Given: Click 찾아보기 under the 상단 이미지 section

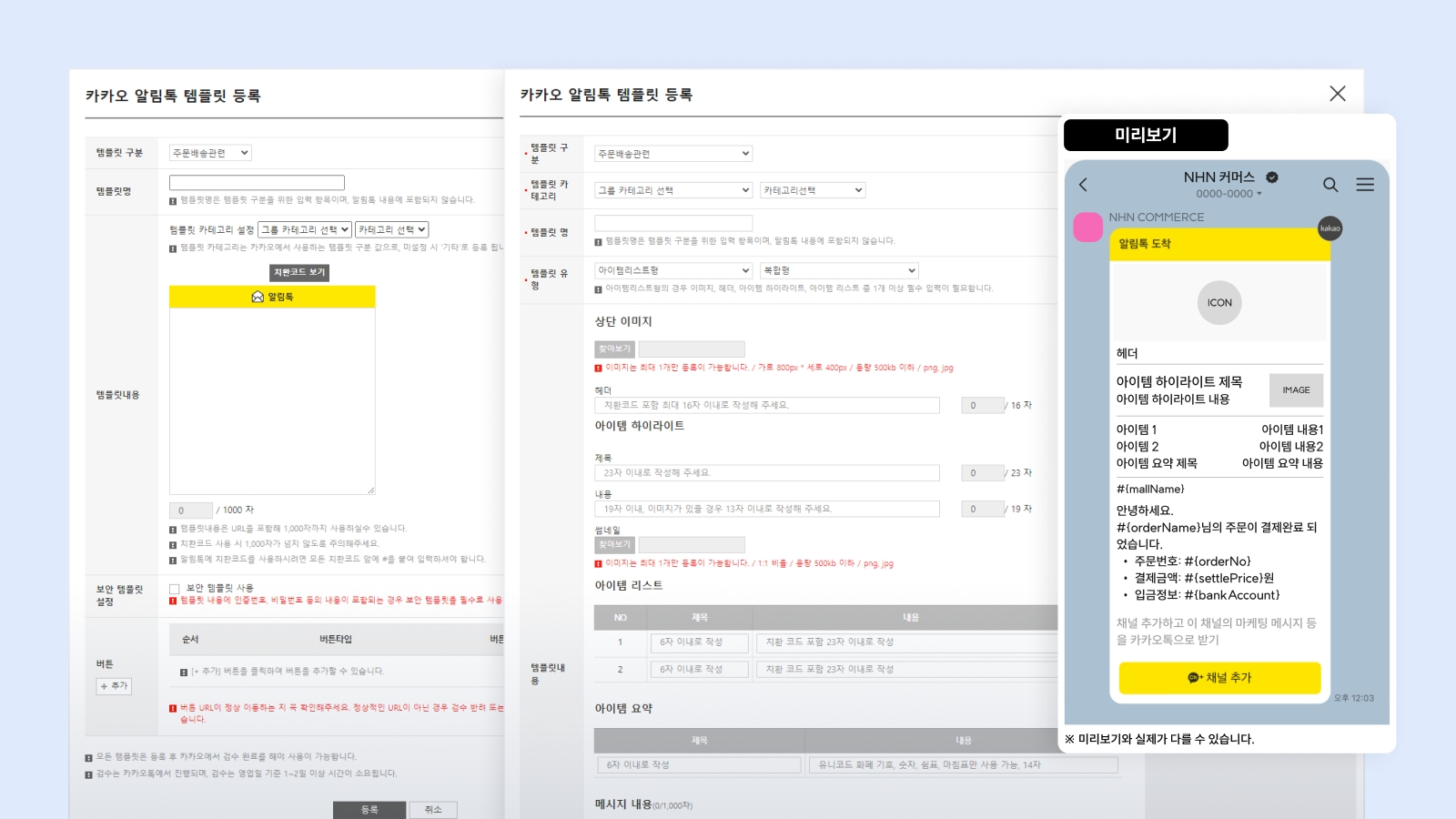Looking at the screenshot, I should point(614,349).
